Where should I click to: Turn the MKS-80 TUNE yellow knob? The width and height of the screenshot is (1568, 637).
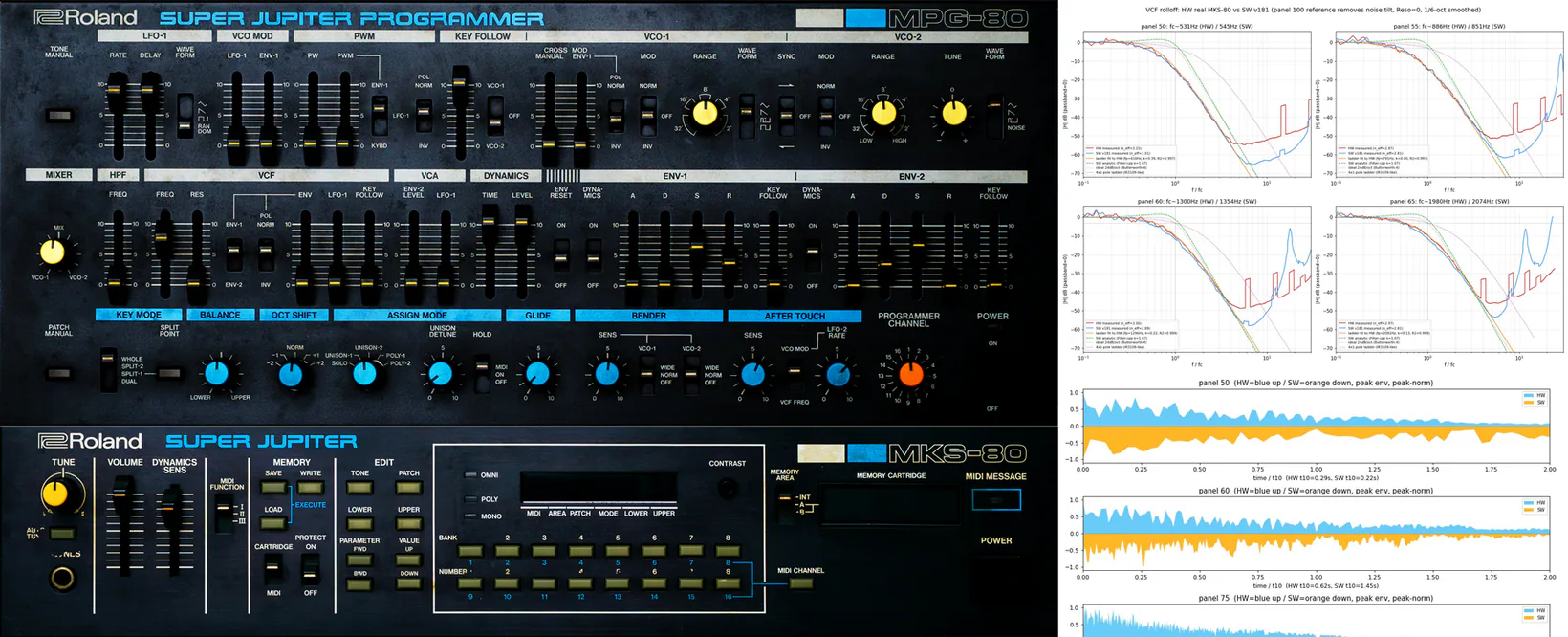55,494
